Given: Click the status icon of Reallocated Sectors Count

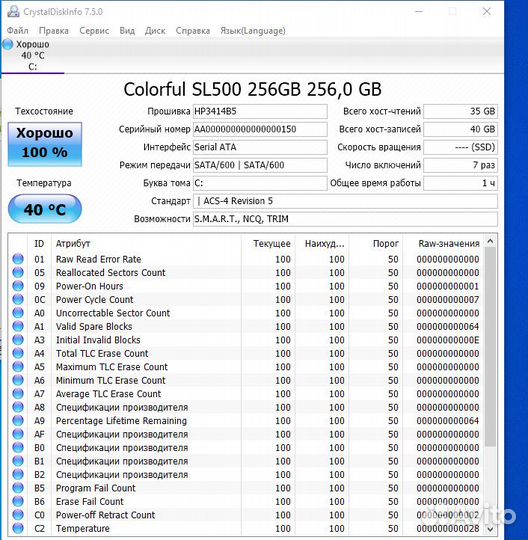Looking at the screenshot, I should (18, 272).
